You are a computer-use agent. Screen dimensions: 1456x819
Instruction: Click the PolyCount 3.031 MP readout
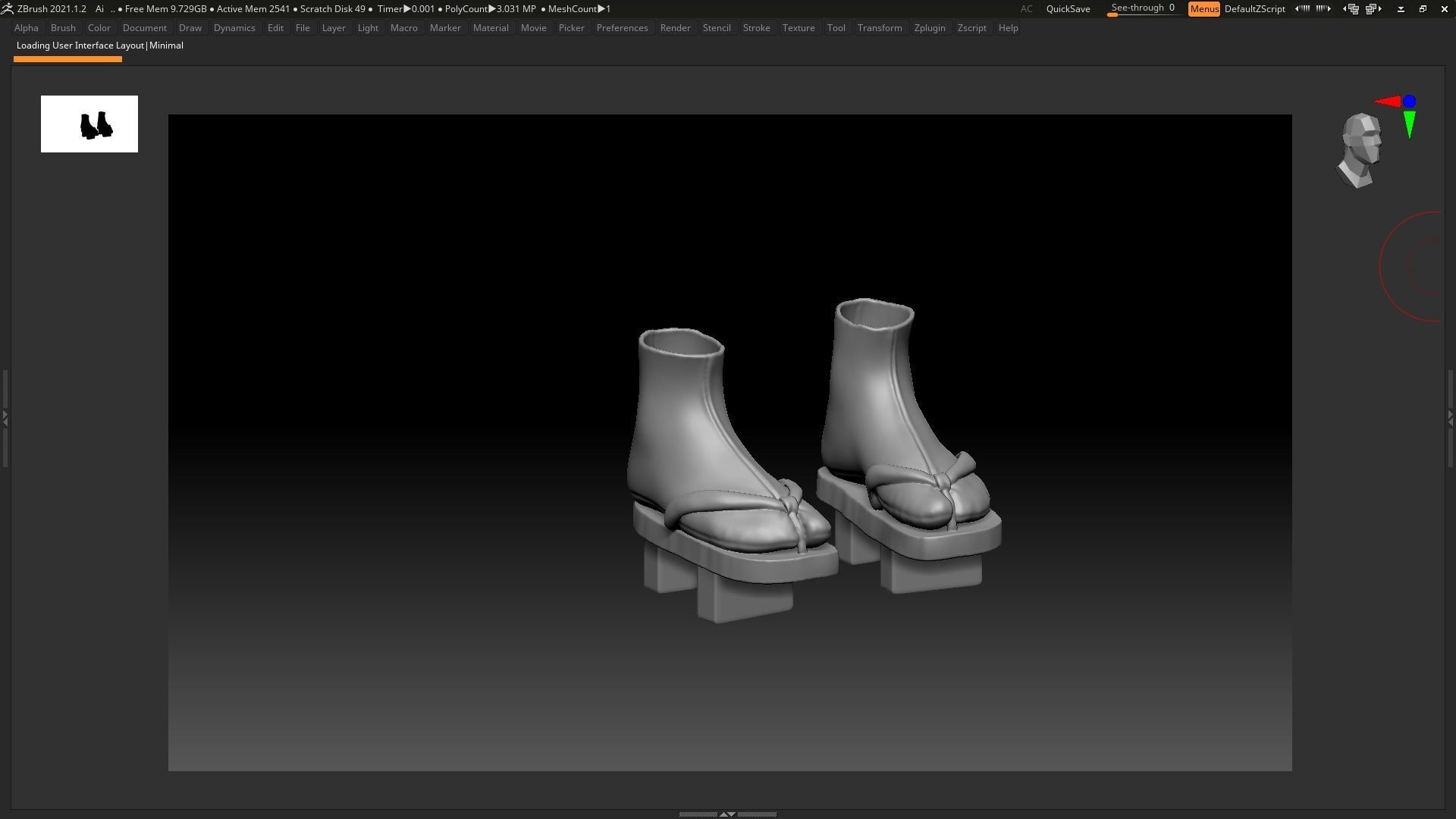(490, 9)
